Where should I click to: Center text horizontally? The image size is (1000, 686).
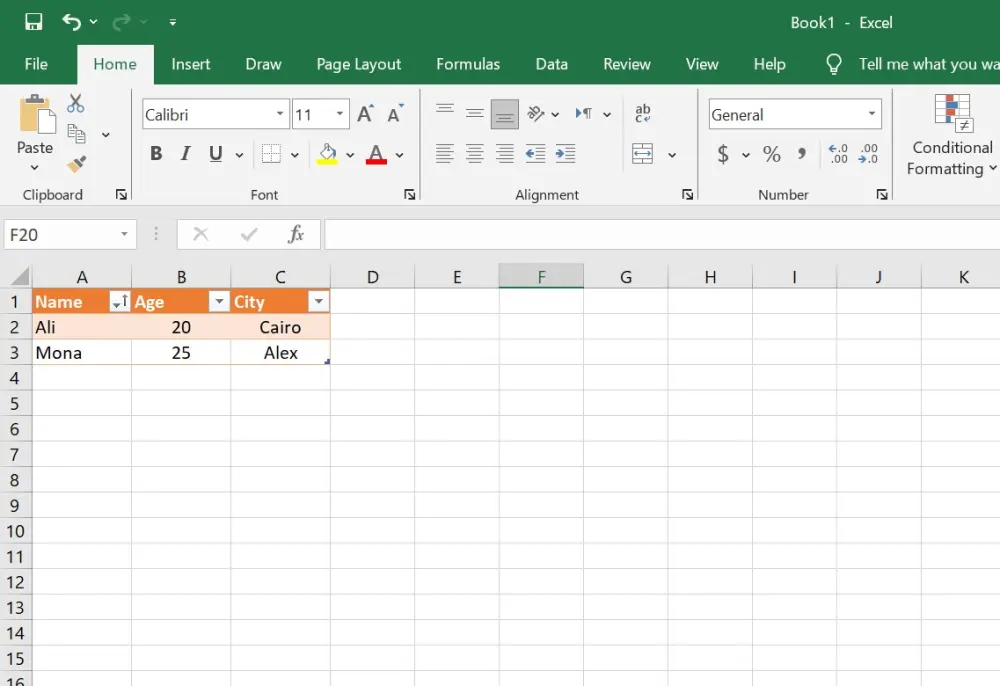pos(474,154)
